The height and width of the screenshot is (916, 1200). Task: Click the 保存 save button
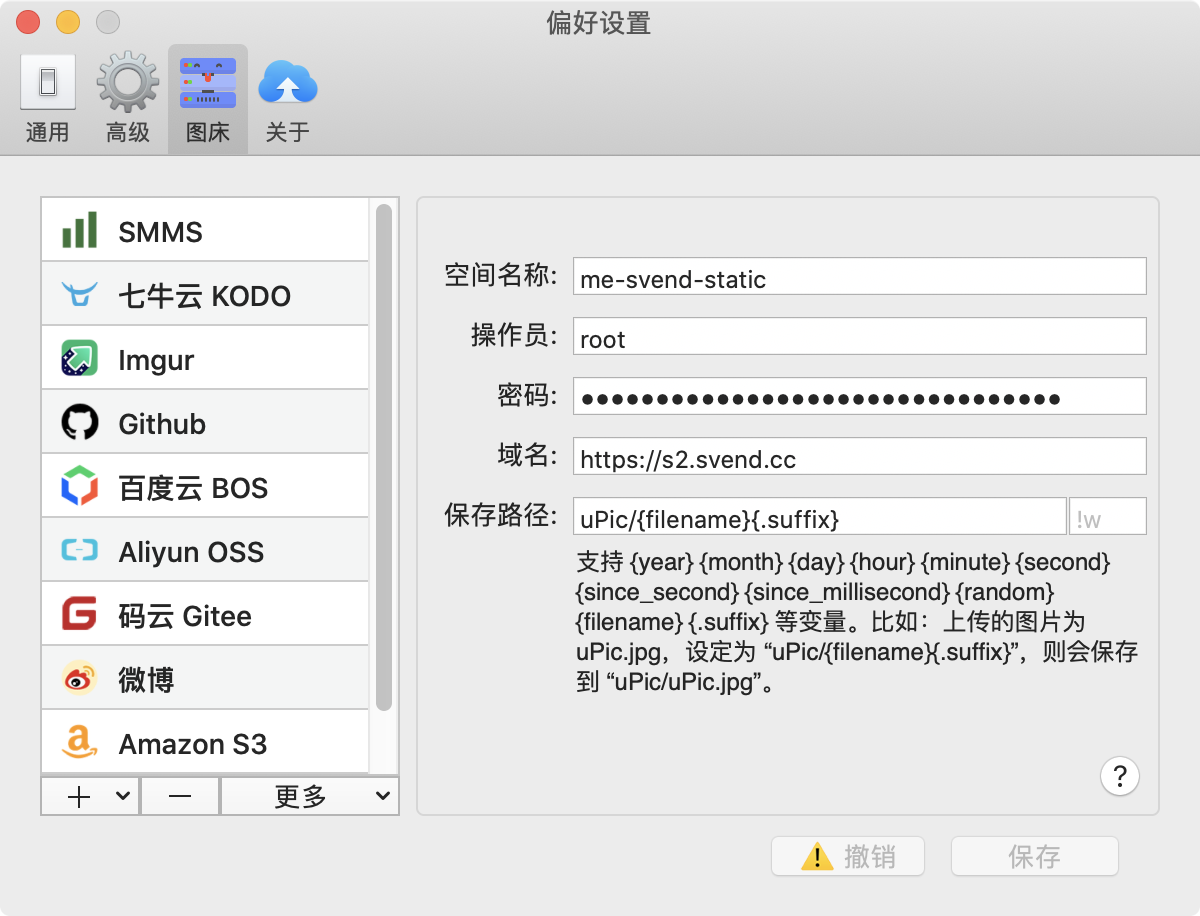(1034, 856)
